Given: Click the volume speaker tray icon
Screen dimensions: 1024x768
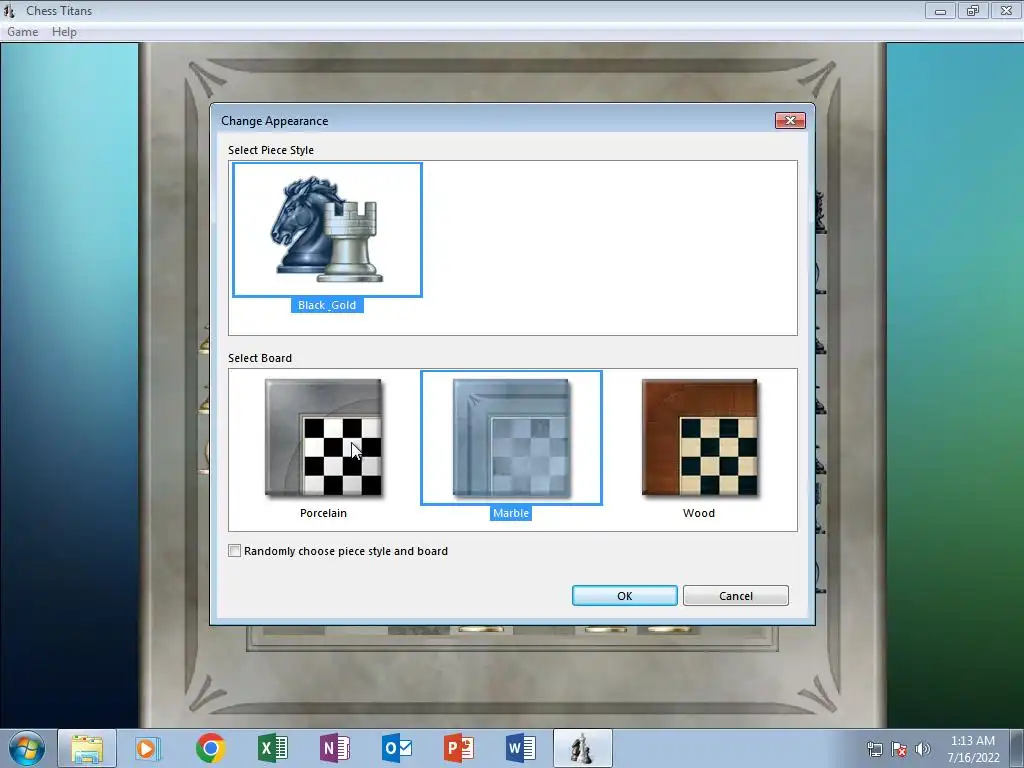Looking at the screenshot, I should [x=922, y=749].
